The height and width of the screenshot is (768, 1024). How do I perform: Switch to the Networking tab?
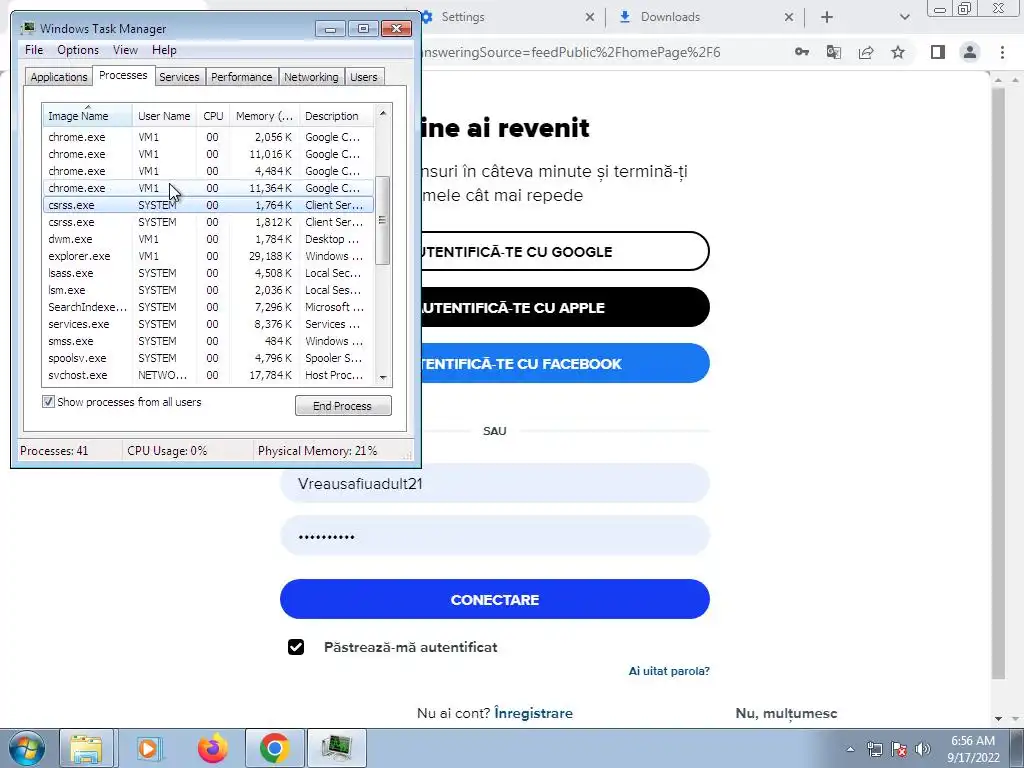311,76
